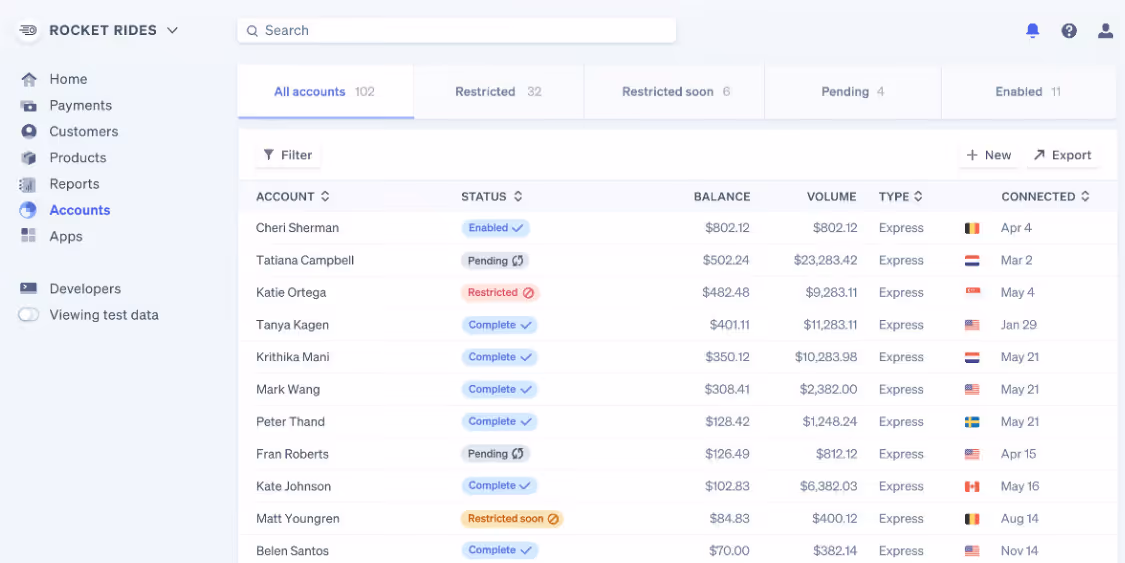The height and width of the screenshot is (563, 1125).
Task: Click the $23,283.42 volume value
Action: [825, 260]
